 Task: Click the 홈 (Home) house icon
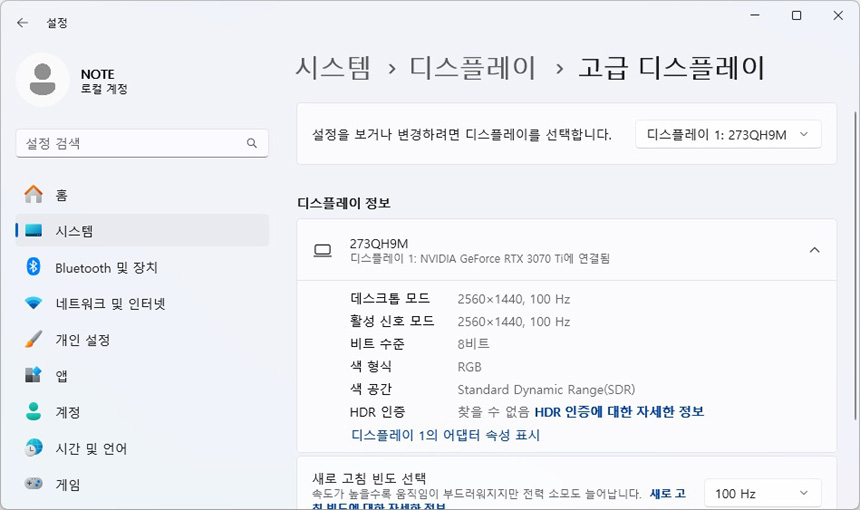[x=34, y=195]
